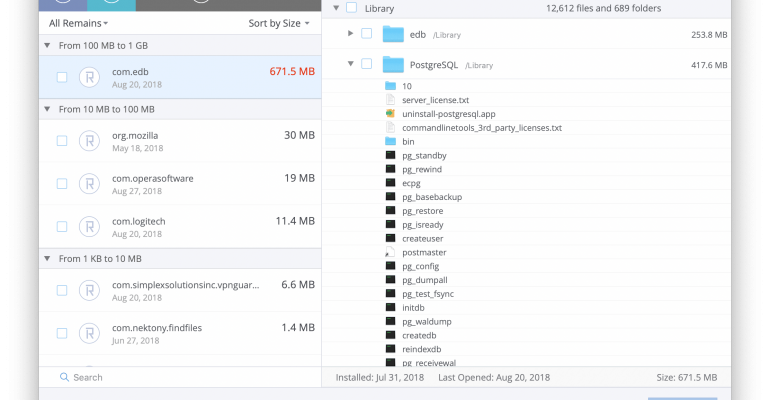
Task: Click the com.edb remains icon
Action: coord(90,77)
